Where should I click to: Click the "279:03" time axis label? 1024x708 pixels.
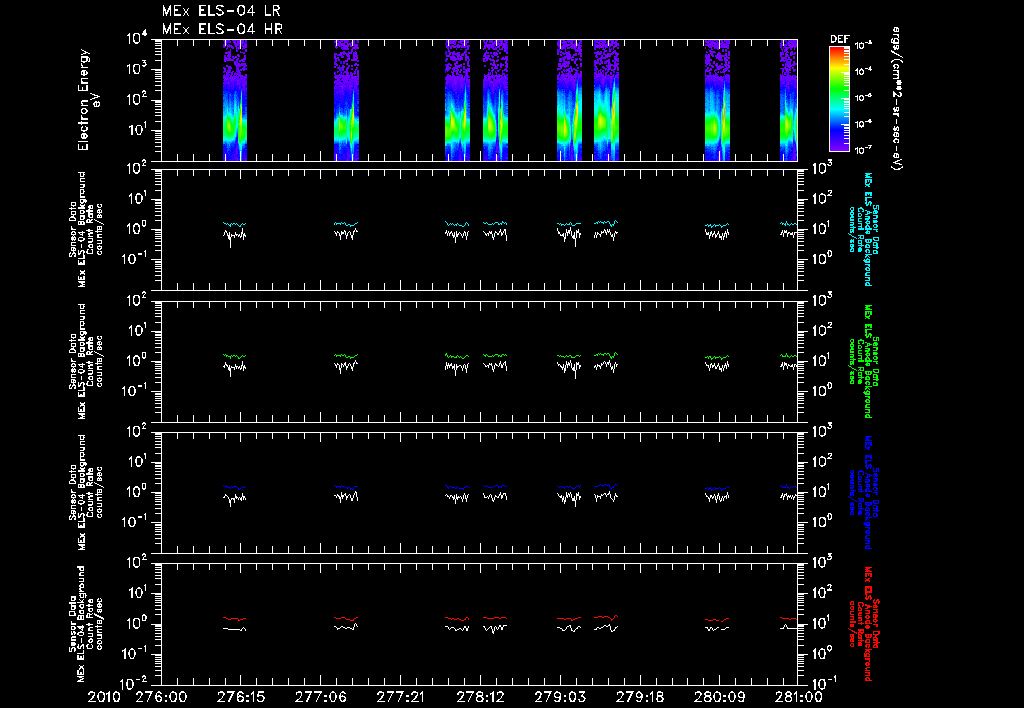tap(559, 697)
